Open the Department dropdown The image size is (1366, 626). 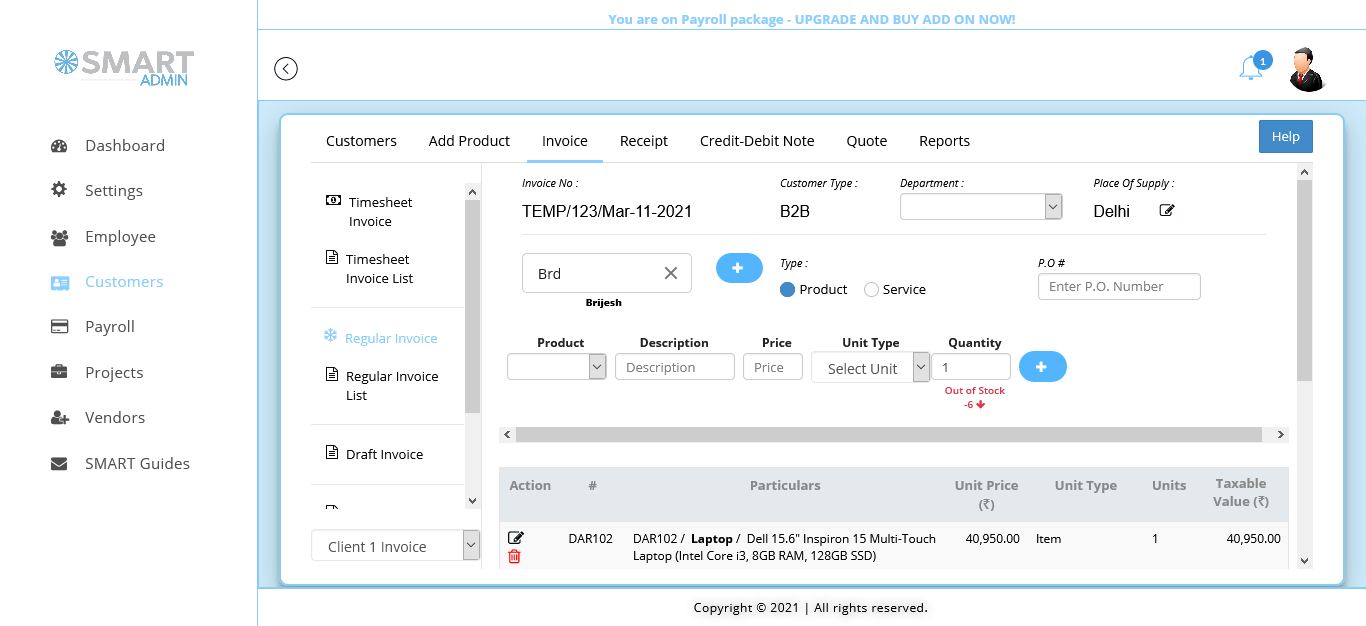pyautogui.click(x=980, y=207)
